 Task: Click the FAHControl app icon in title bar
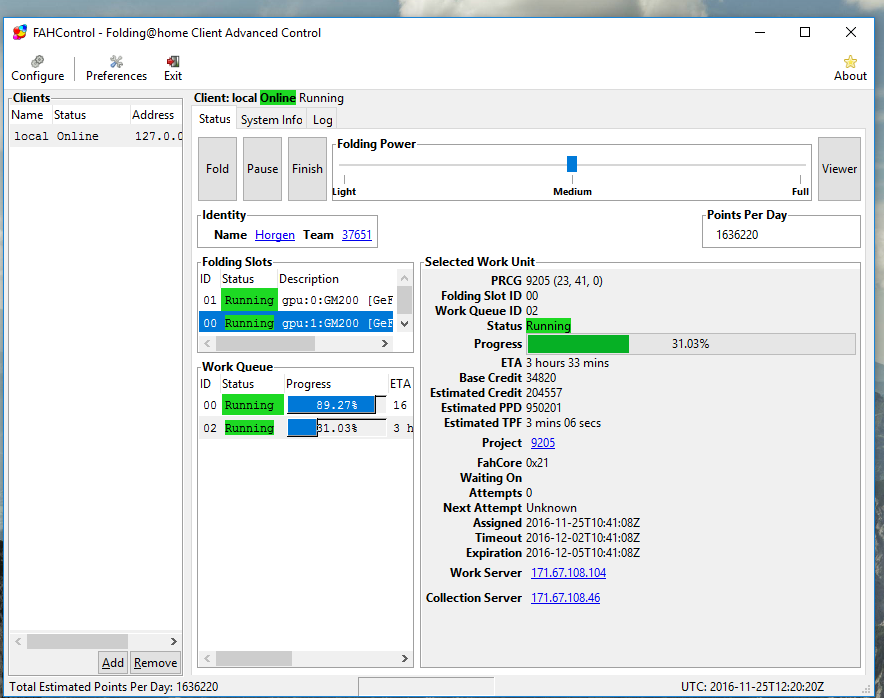(20, 32)
